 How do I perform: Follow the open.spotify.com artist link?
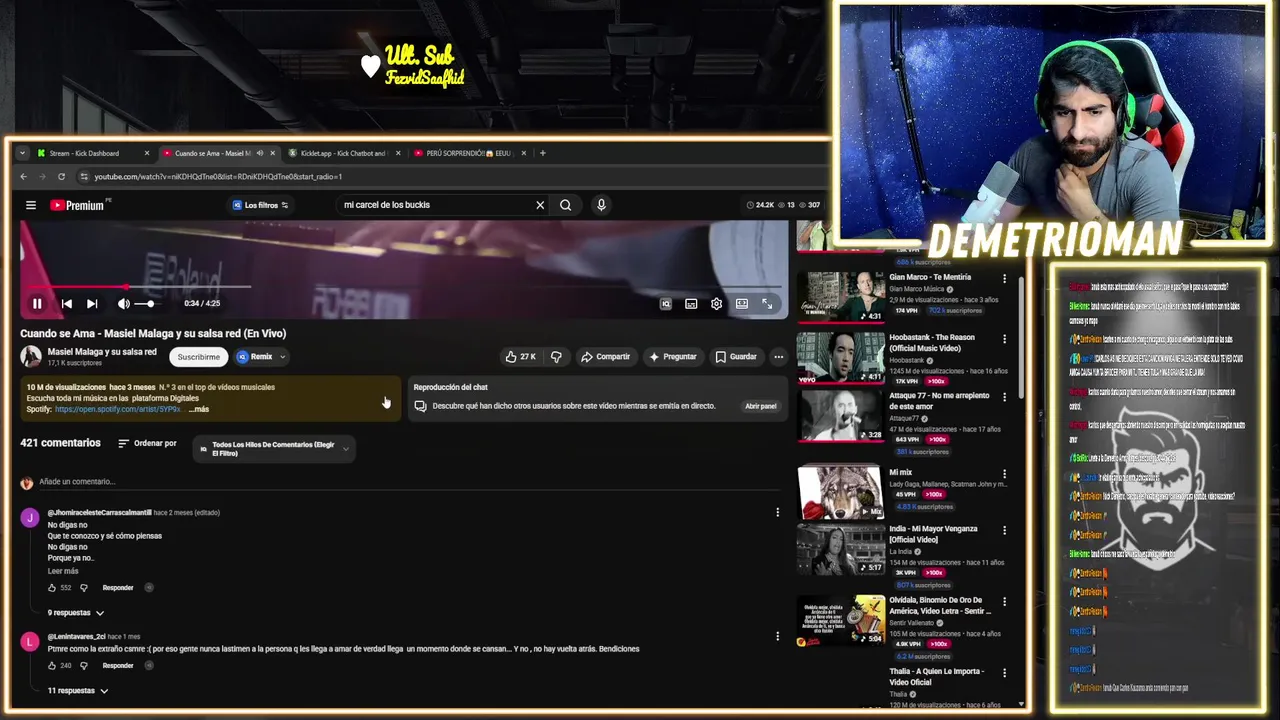pyautogui.click(x=118, y=409)
